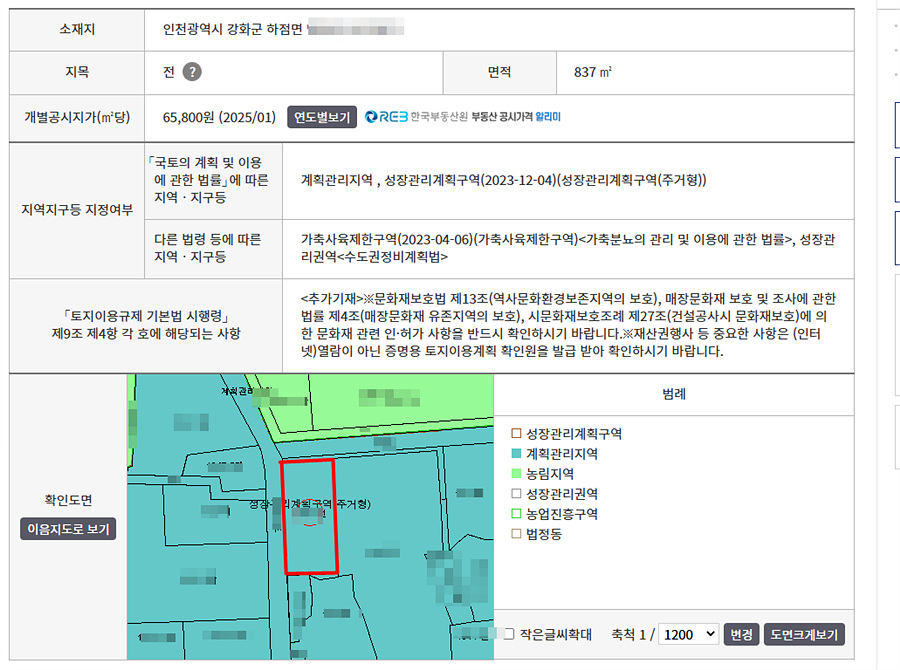Click the 성장관리권역 legend box
This screenshot has height=670, width=900.
coord(516,494)
